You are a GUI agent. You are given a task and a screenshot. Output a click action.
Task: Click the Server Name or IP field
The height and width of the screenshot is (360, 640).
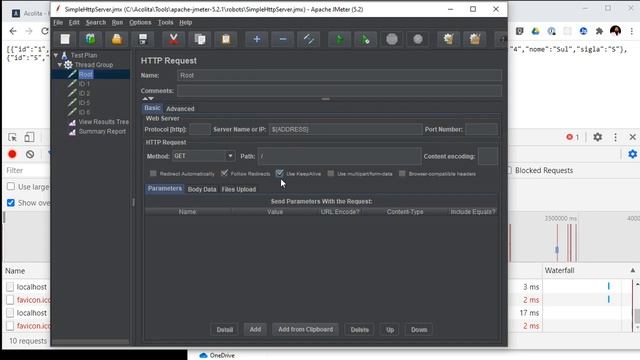pyautogui.click(x=345, y=129)
